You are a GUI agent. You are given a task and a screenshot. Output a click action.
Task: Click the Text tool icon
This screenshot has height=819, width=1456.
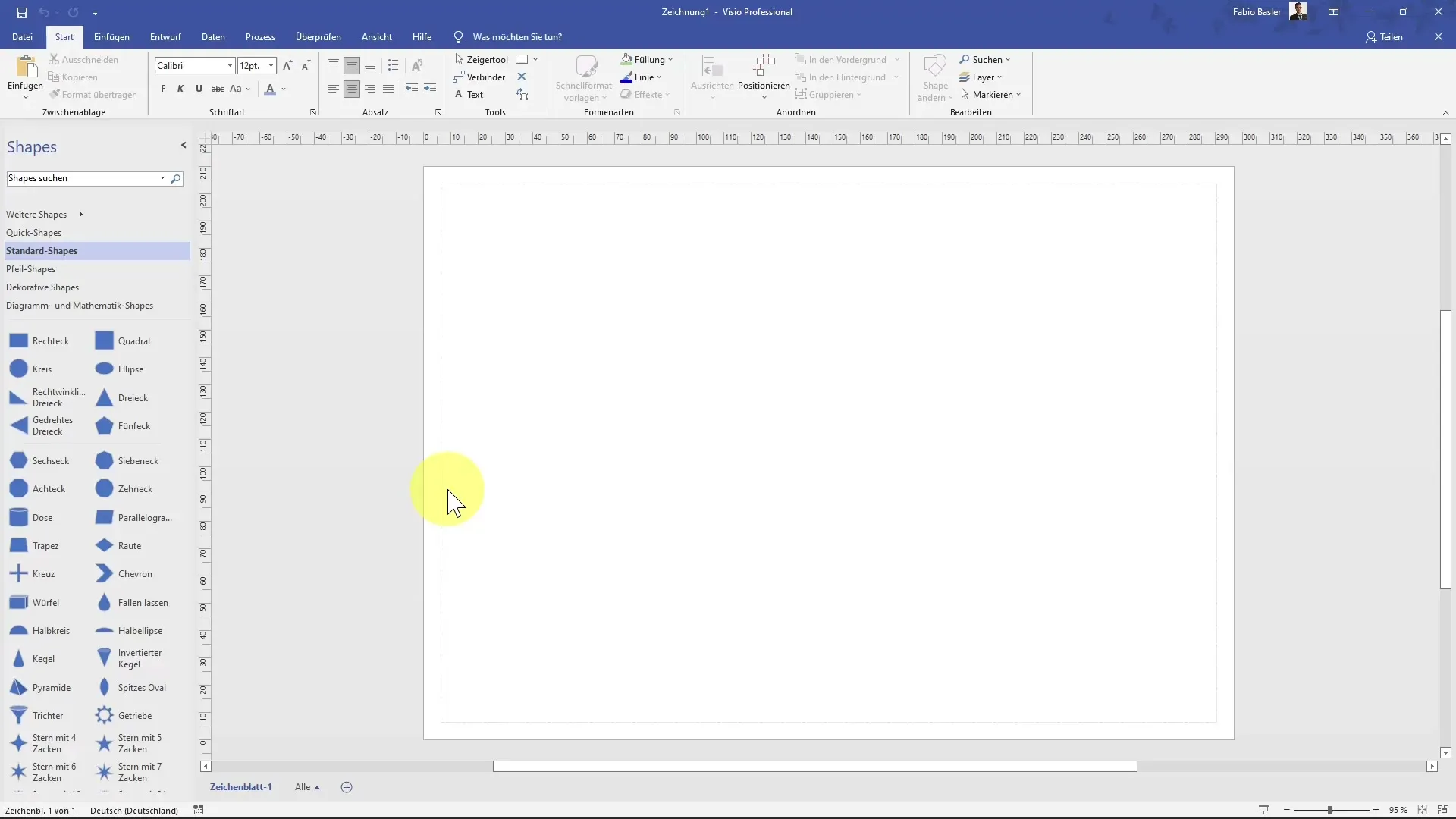tap(459, 95)
